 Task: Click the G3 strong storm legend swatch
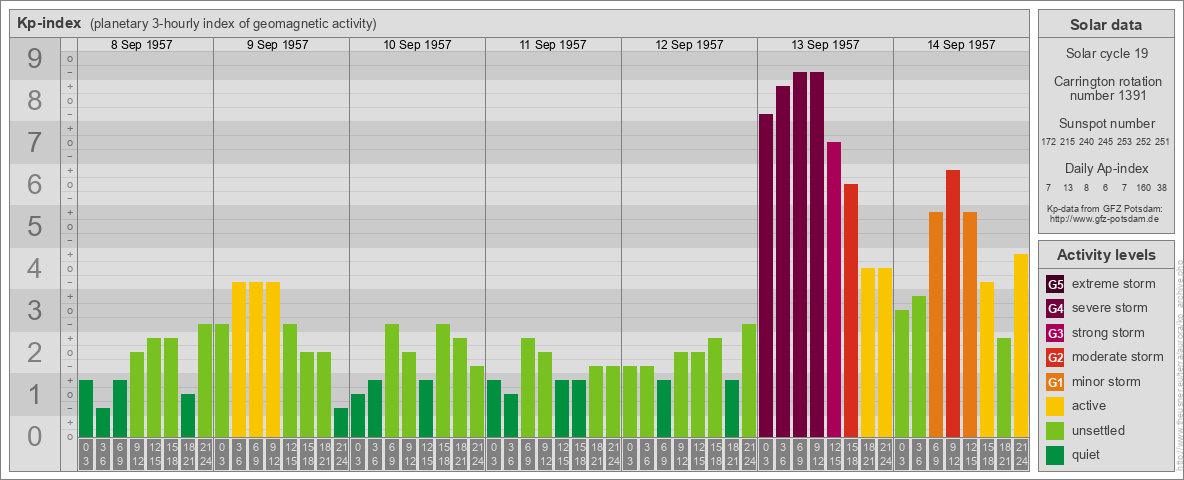coord(1055,333)
